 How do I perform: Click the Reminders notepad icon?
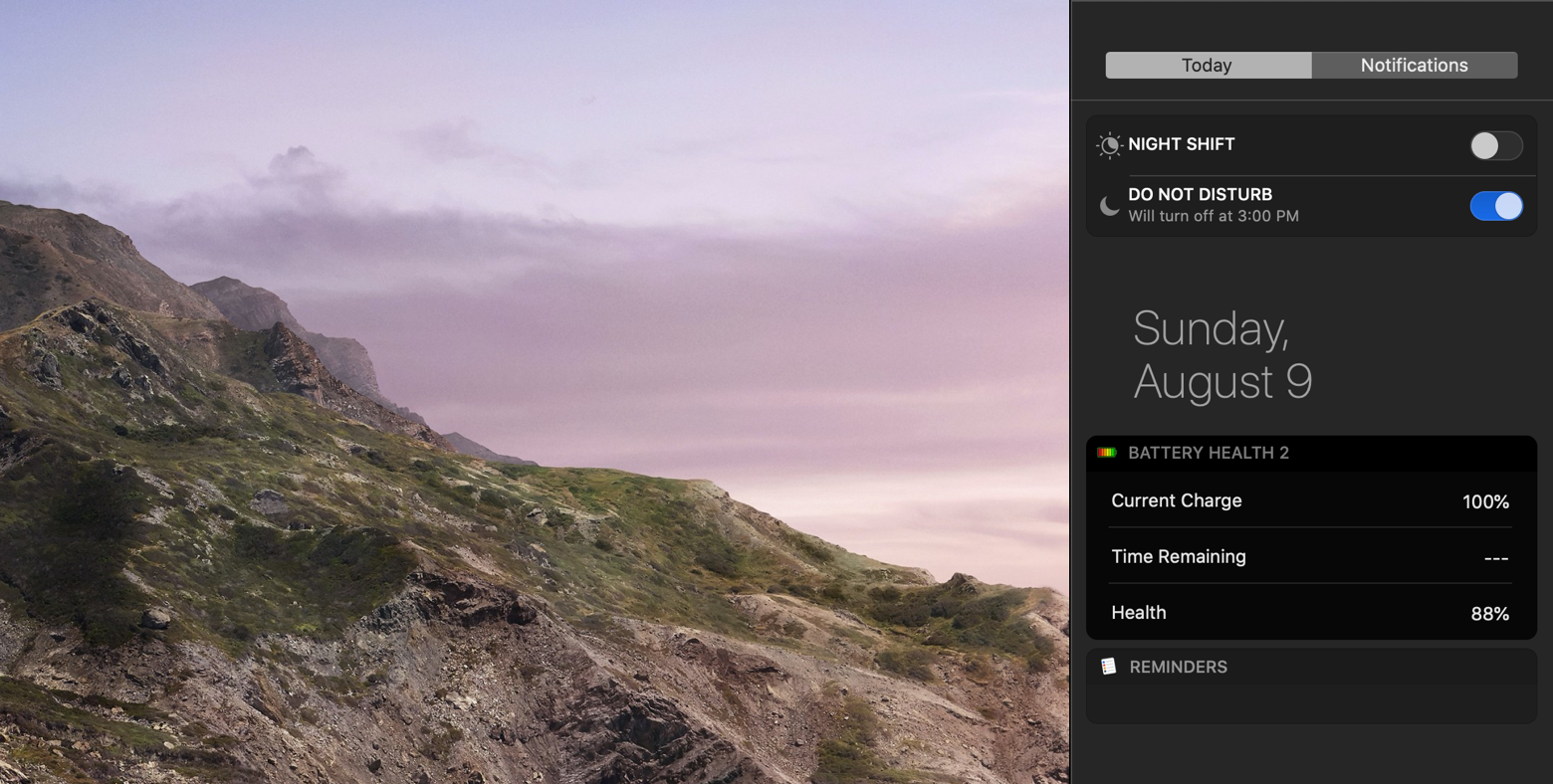point(1108,667)
